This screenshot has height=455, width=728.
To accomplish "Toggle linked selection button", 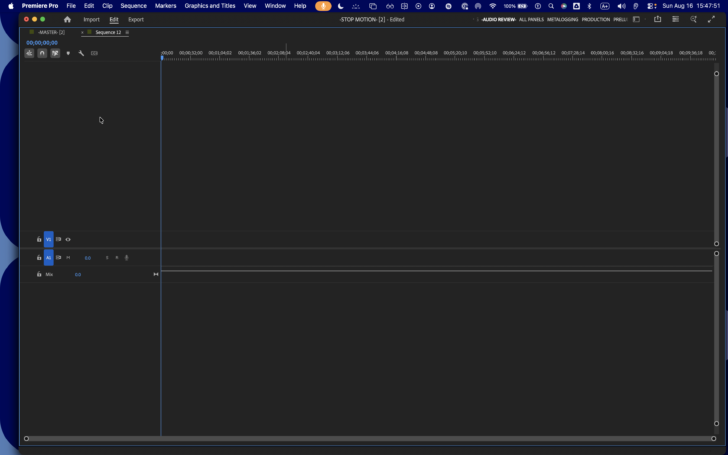I will click(55, 53).
